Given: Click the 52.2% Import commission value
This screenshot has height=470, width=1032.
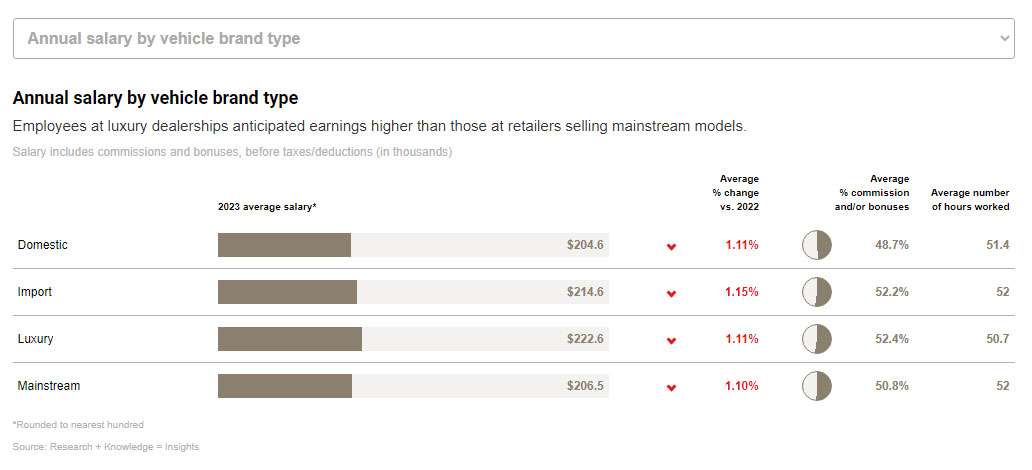Looking at the screenshot, I should 891,292.
